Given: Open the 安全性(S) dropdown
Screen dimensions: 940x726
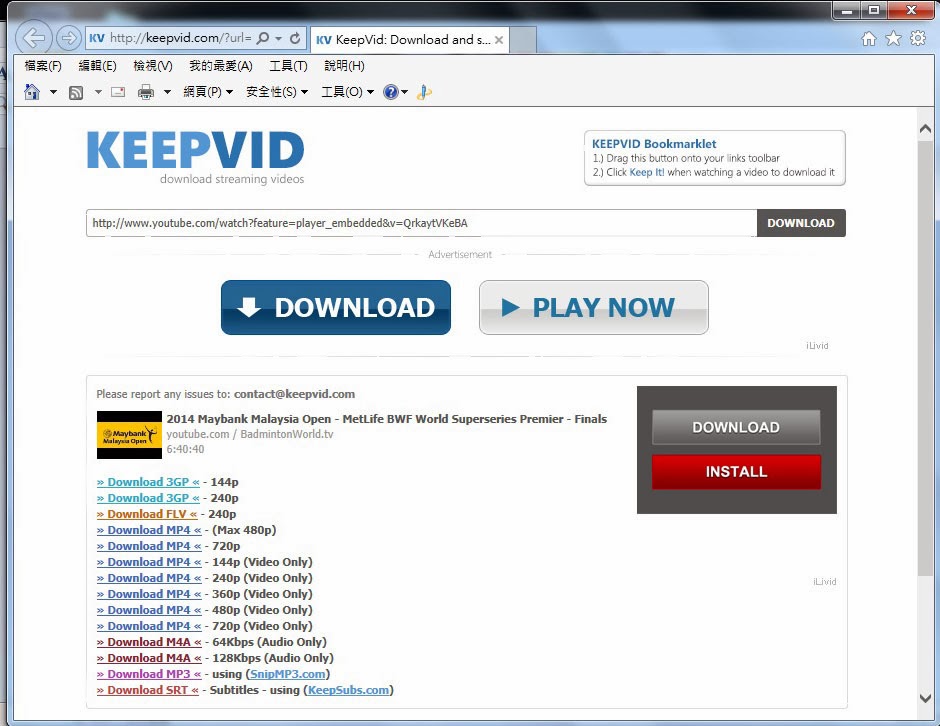Looking at the screenshot, I should click(277, 92).
